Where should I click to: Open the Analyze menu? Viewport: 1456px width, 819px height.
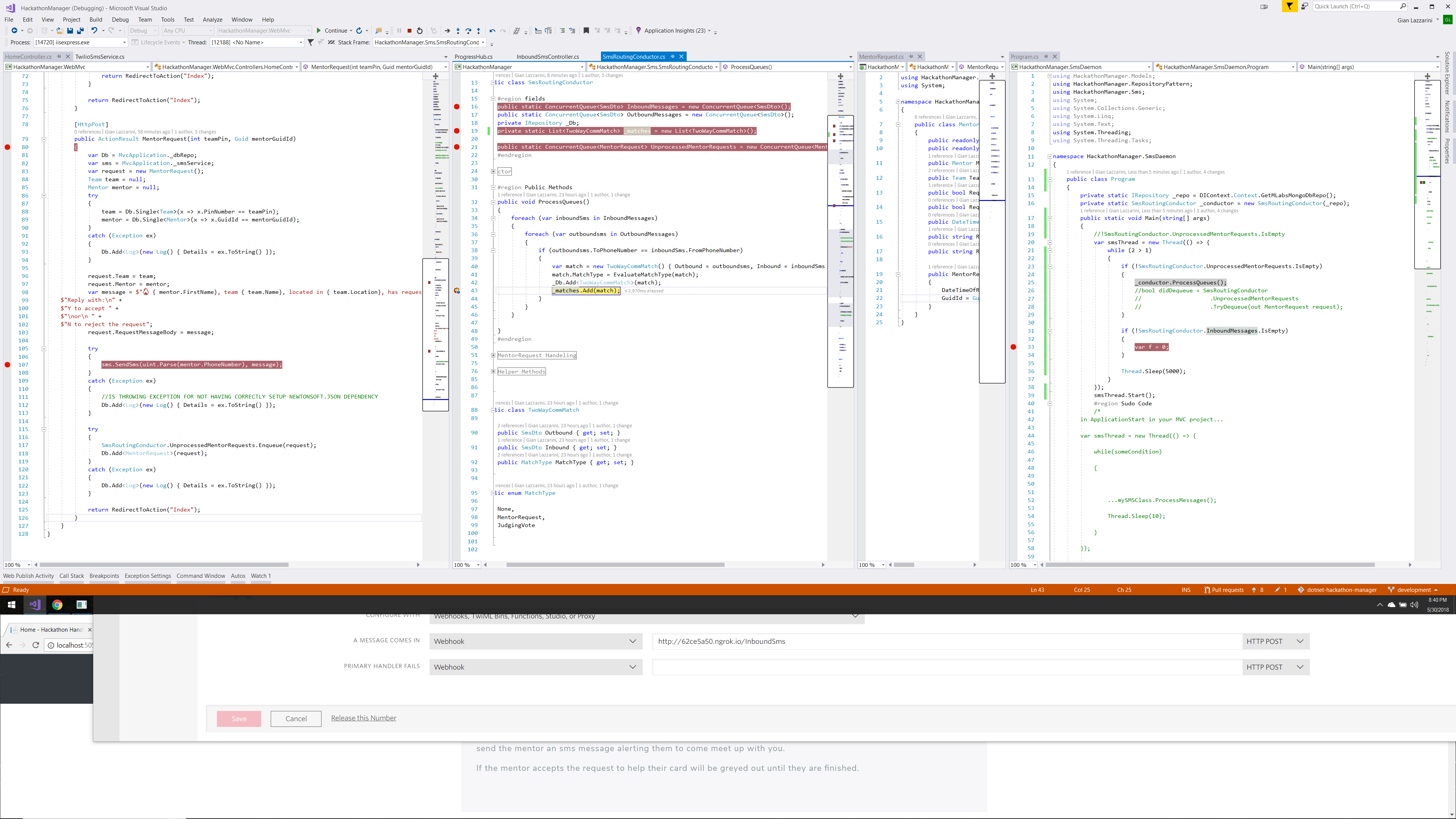coord(212,19)
